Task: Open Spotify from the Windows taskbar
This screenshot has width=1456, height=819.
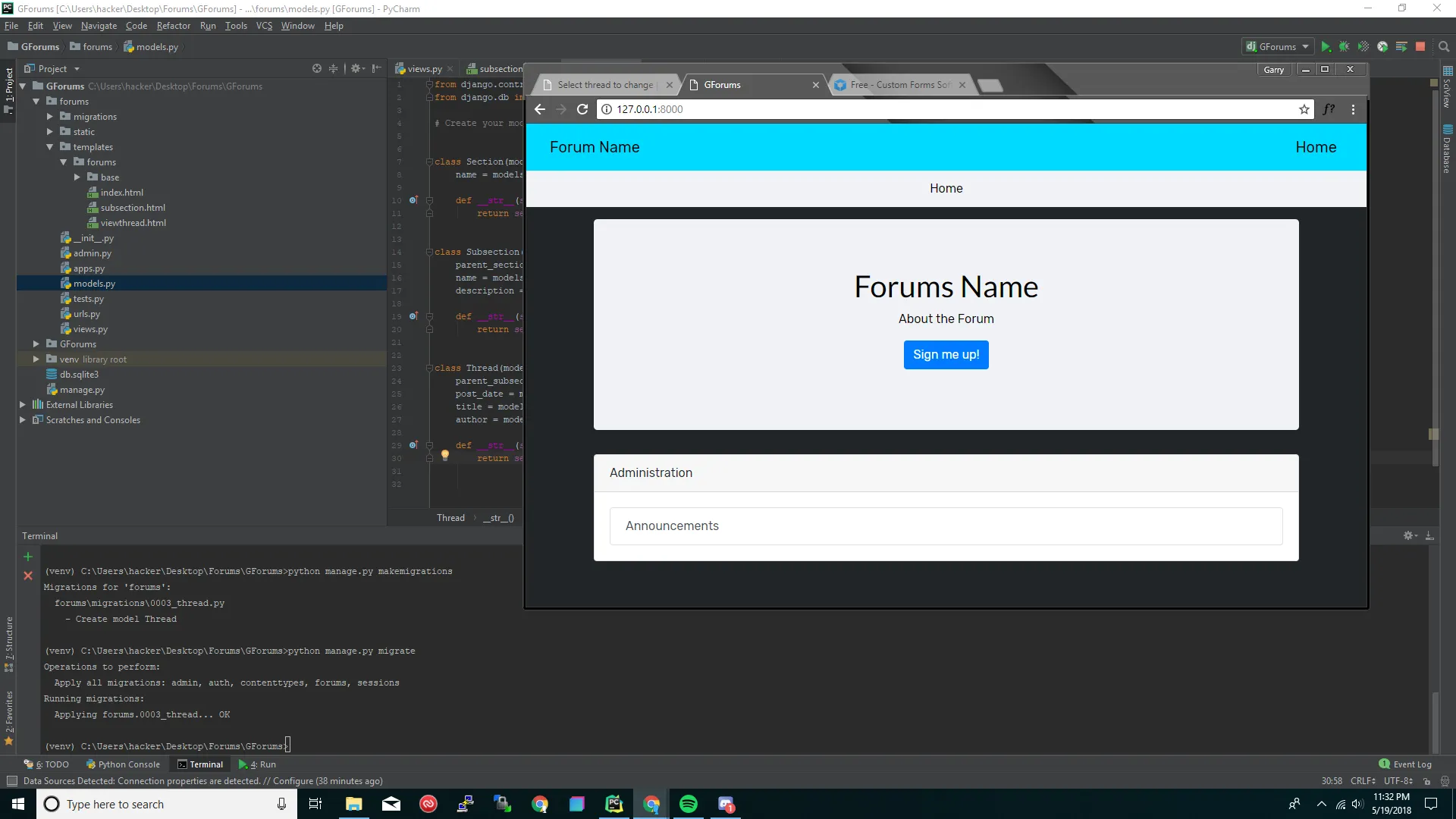Action: (x=689, y=804)
